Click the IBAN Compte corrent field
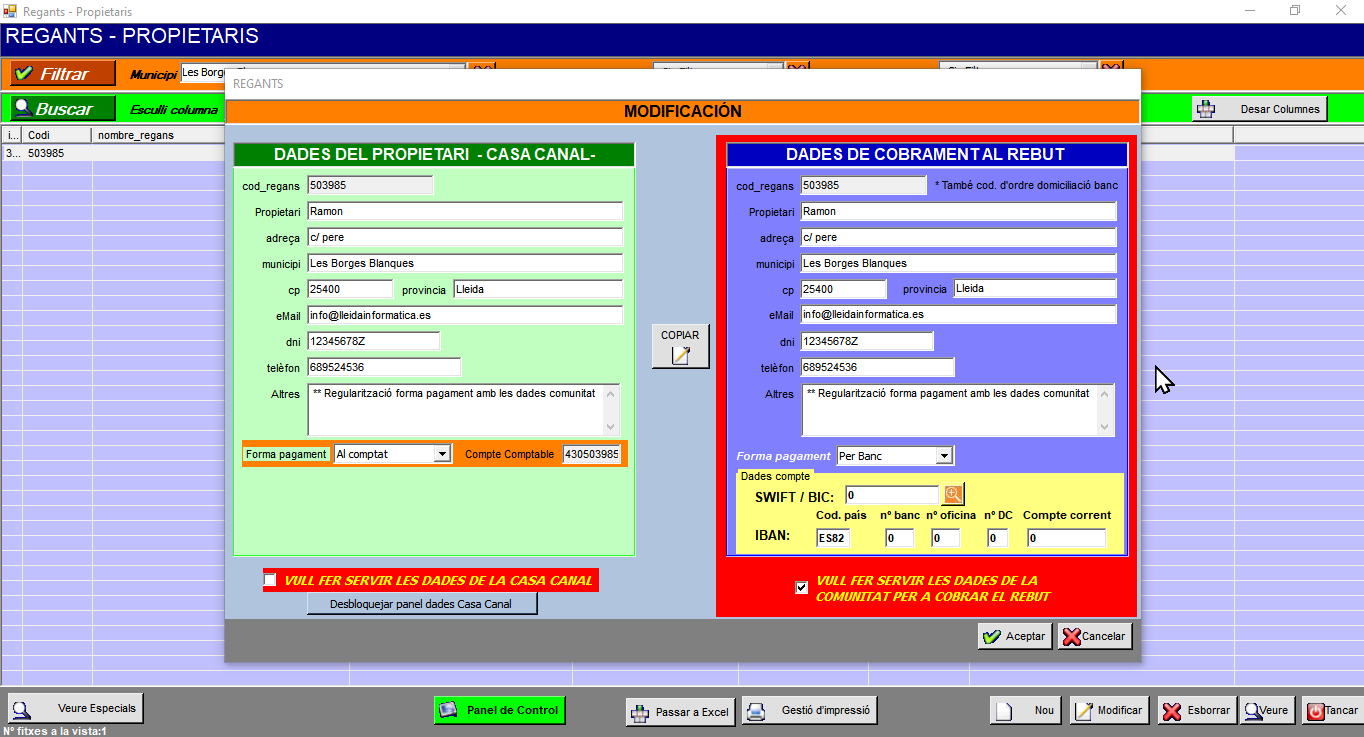 coord(1066,538)
